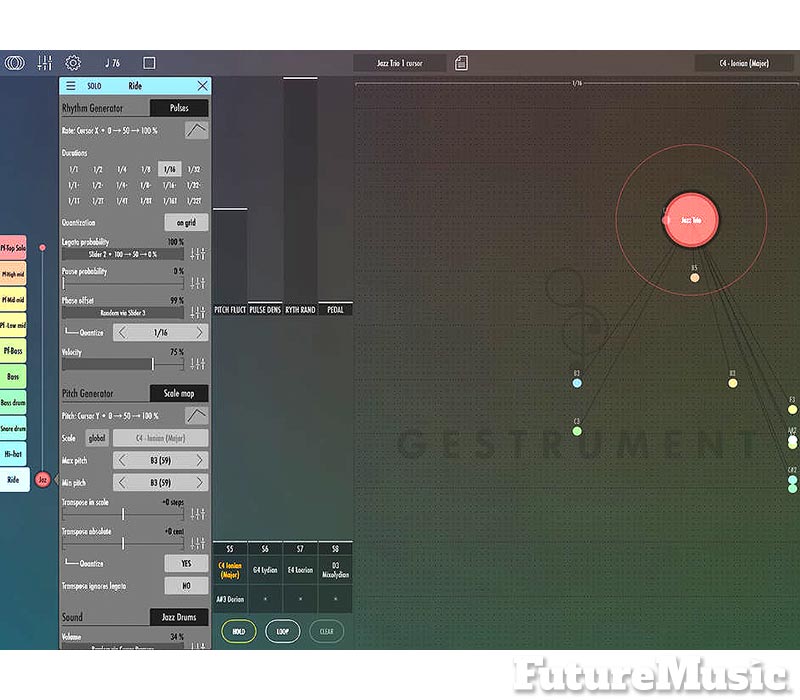Toggle Transpose ignores legato NO button
This screenshot has height=700, width=800.
click(x=186, y=586)
